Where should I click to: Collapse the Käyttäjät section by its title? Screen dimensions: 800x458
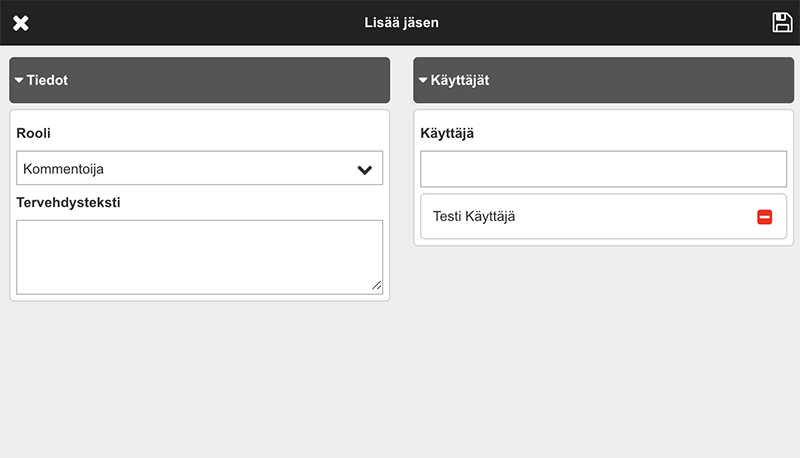coord(460,80)
